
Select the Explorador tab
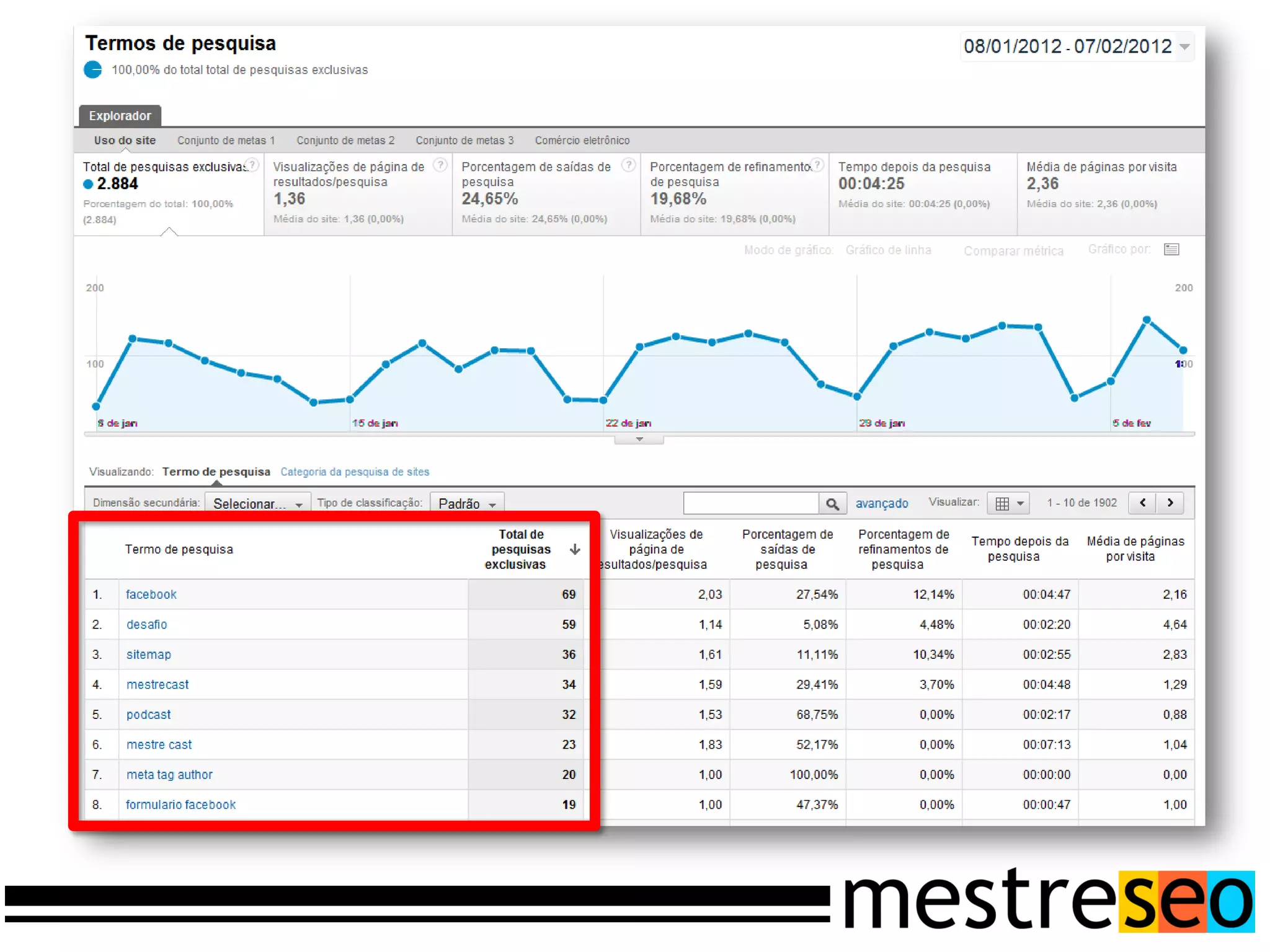point(120,116)
